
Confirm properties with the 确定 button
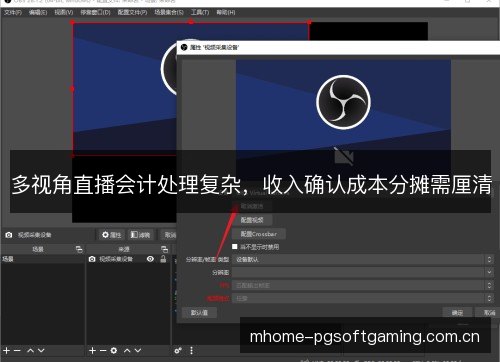(x=457, y=313)
